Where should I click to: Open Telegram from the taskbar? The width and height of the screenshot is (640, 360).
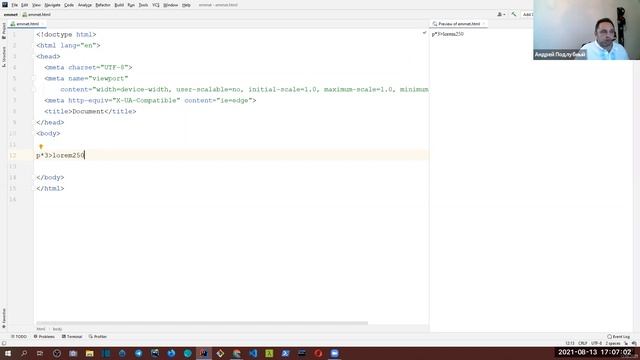[138, 353]
